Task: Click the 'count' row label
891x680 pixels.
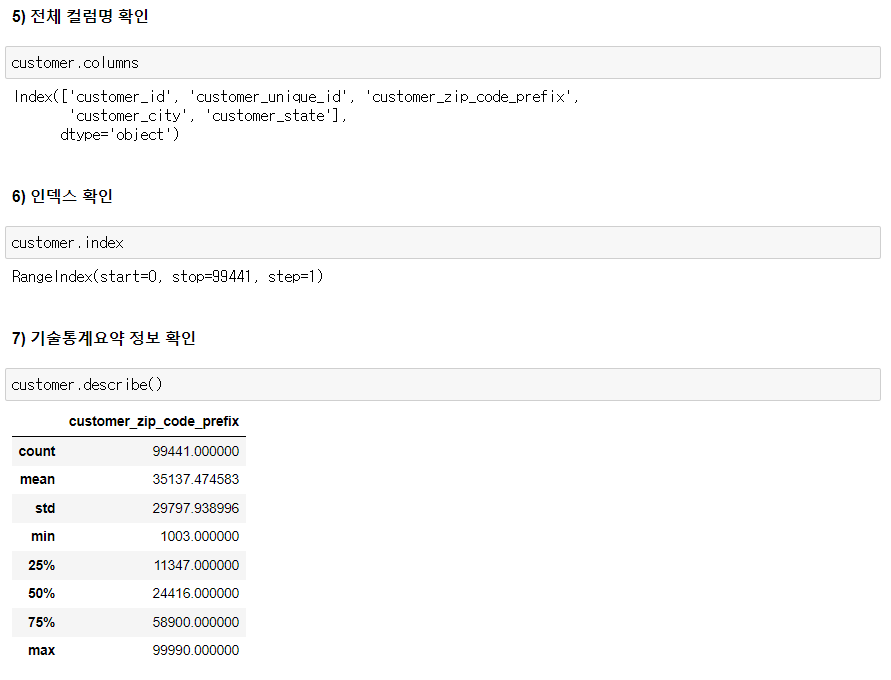Action: 37,451
